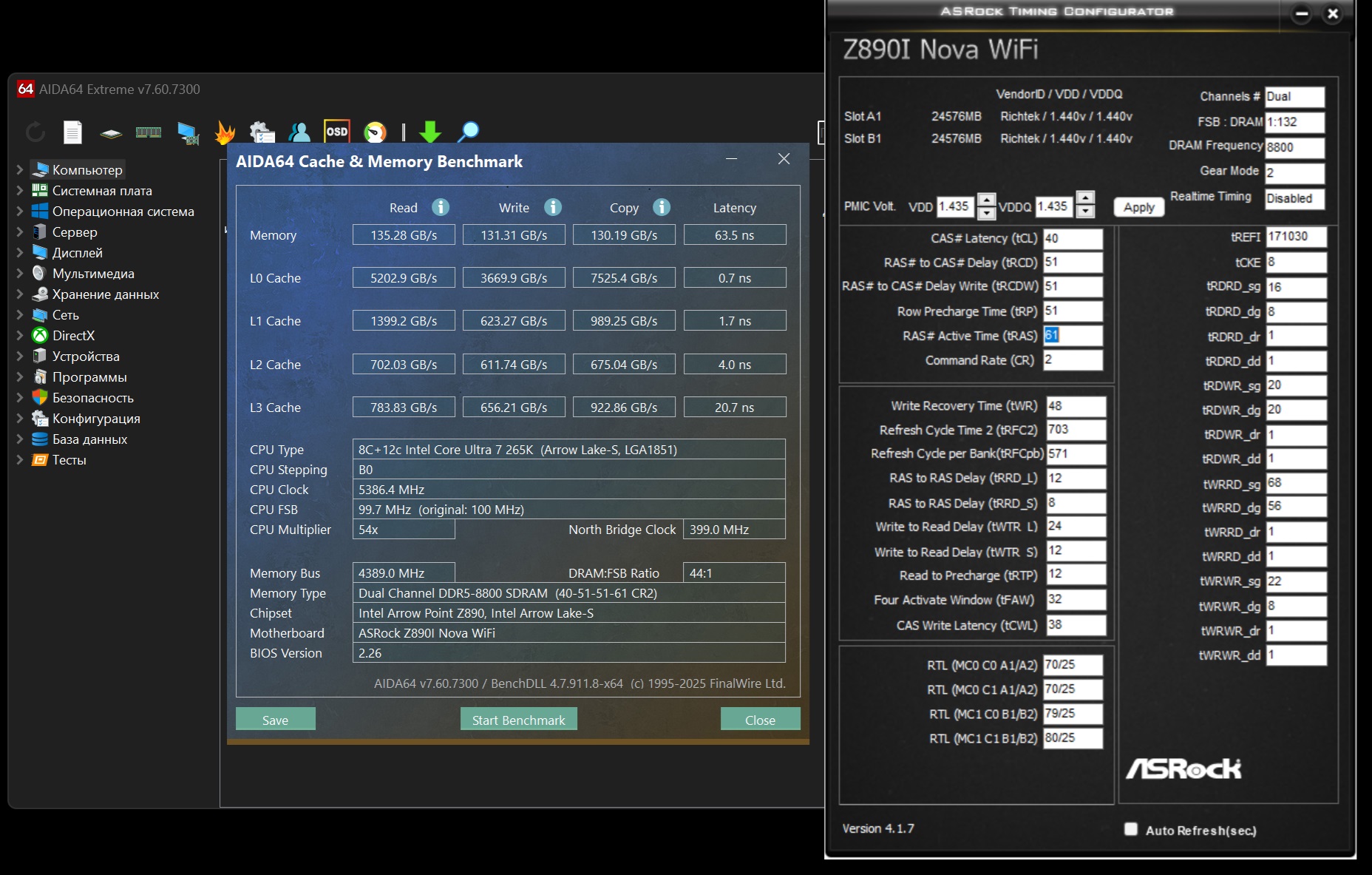Open the gear checklist preferences icon
Viewport: 1372px width, 875px height.
click(x=262, y=132)
